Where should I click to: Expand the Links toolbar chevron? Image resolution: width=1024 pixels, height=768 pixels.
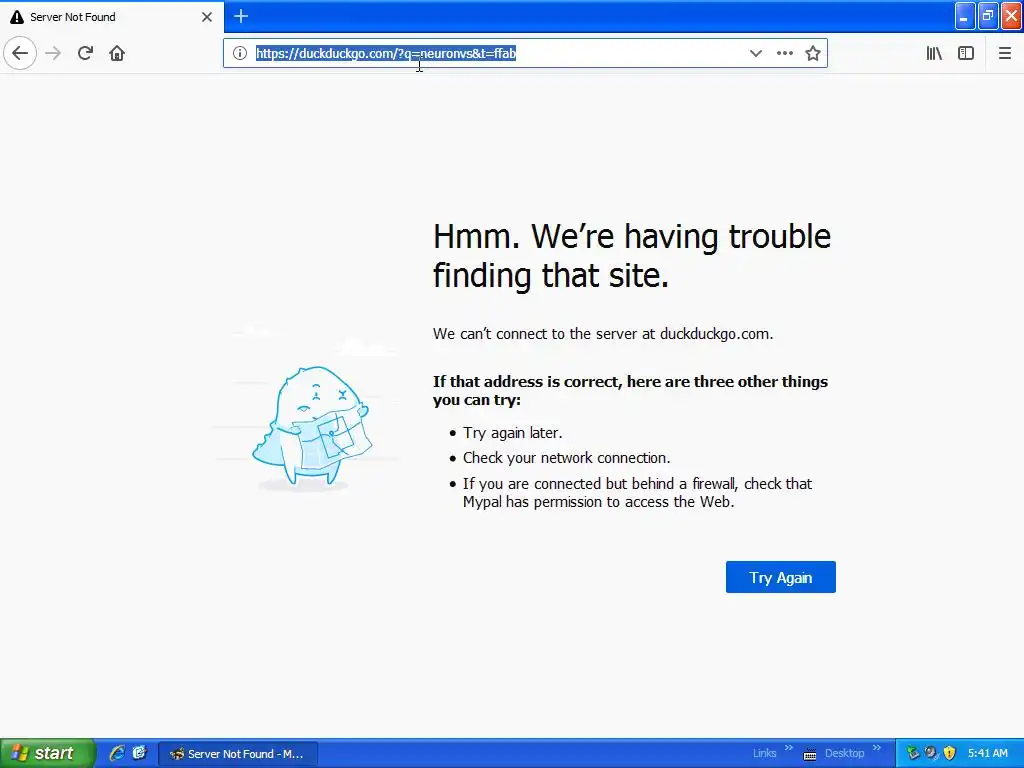tap(788, 748)
